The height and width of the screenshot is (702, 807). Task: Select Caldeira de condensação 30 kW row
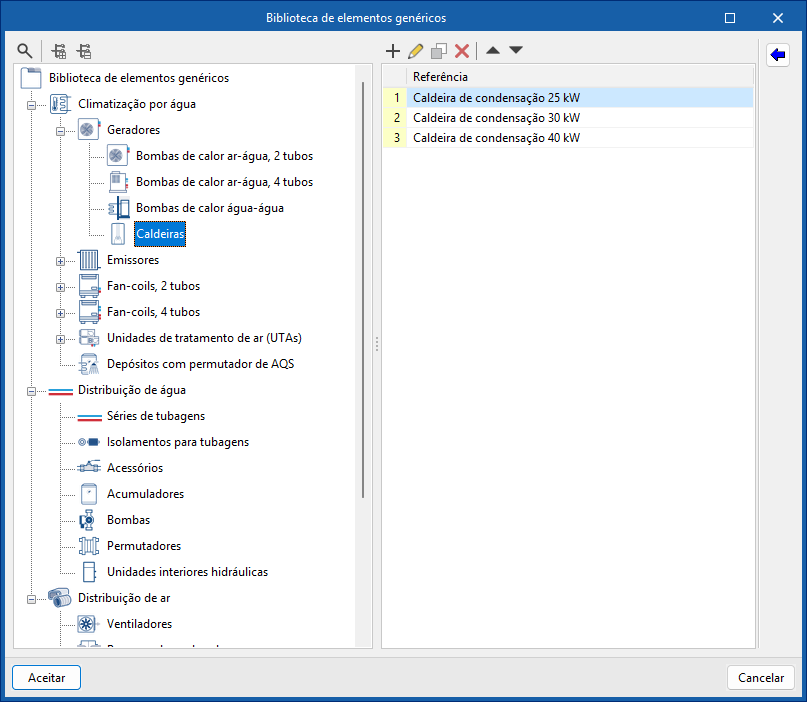[496, 118]
